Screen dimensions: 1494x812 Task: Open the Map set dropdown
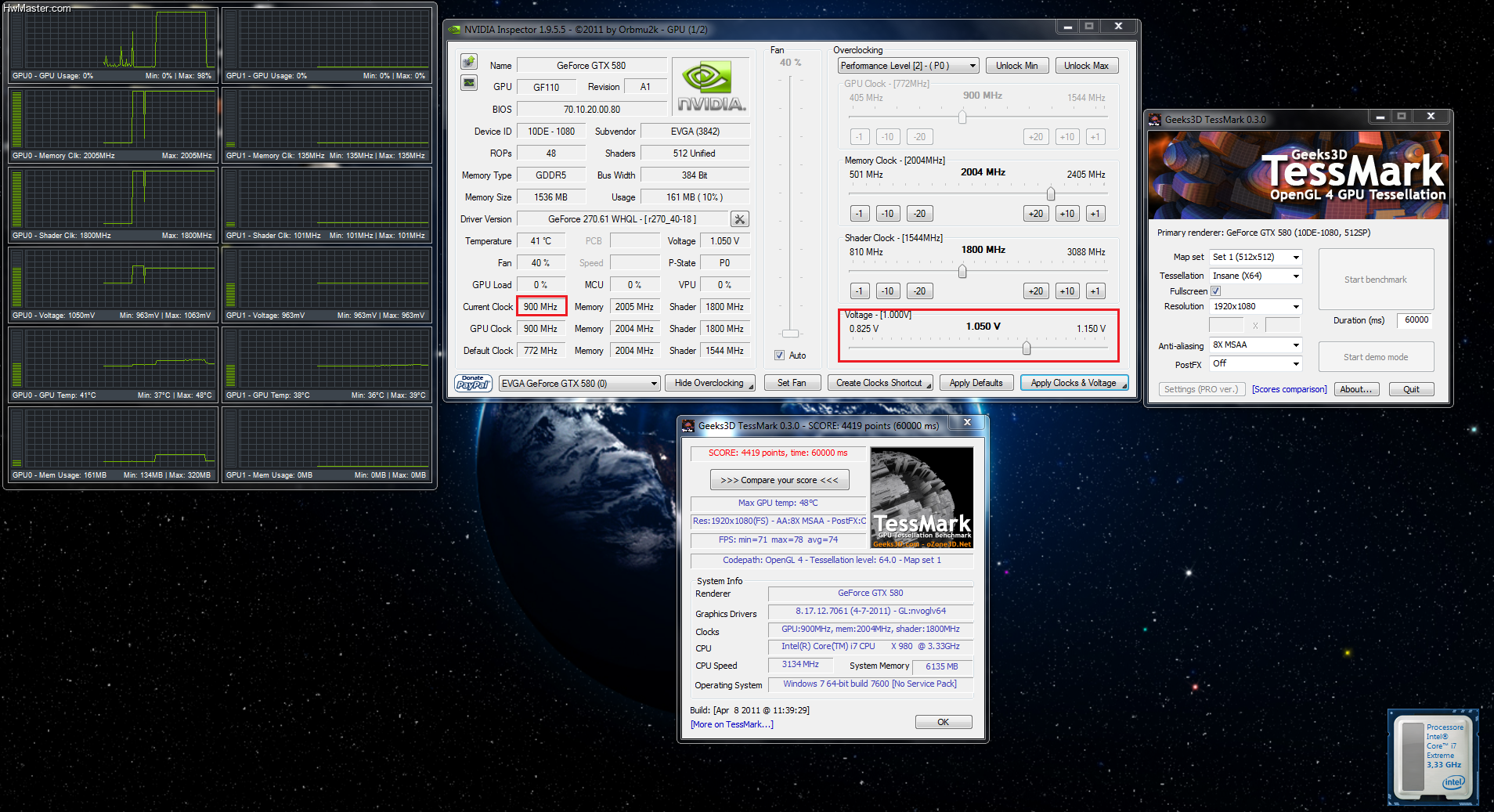pyautogui.click(x=1256, y=257)
